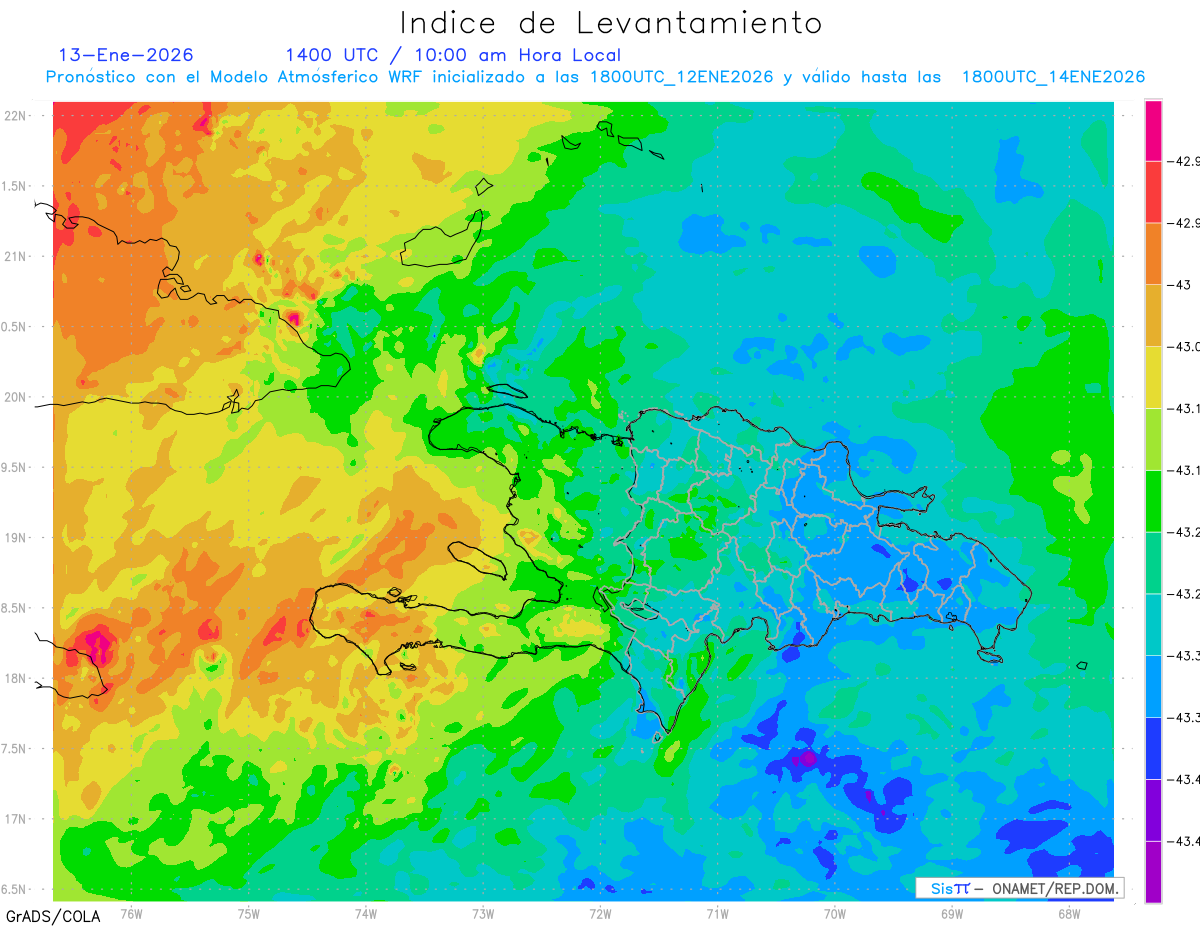Screen dimensions: 1200x927
Task: Click the "SisTT – ONAMET/REP.DOM." label box
Action: (x=1020, y=888)
